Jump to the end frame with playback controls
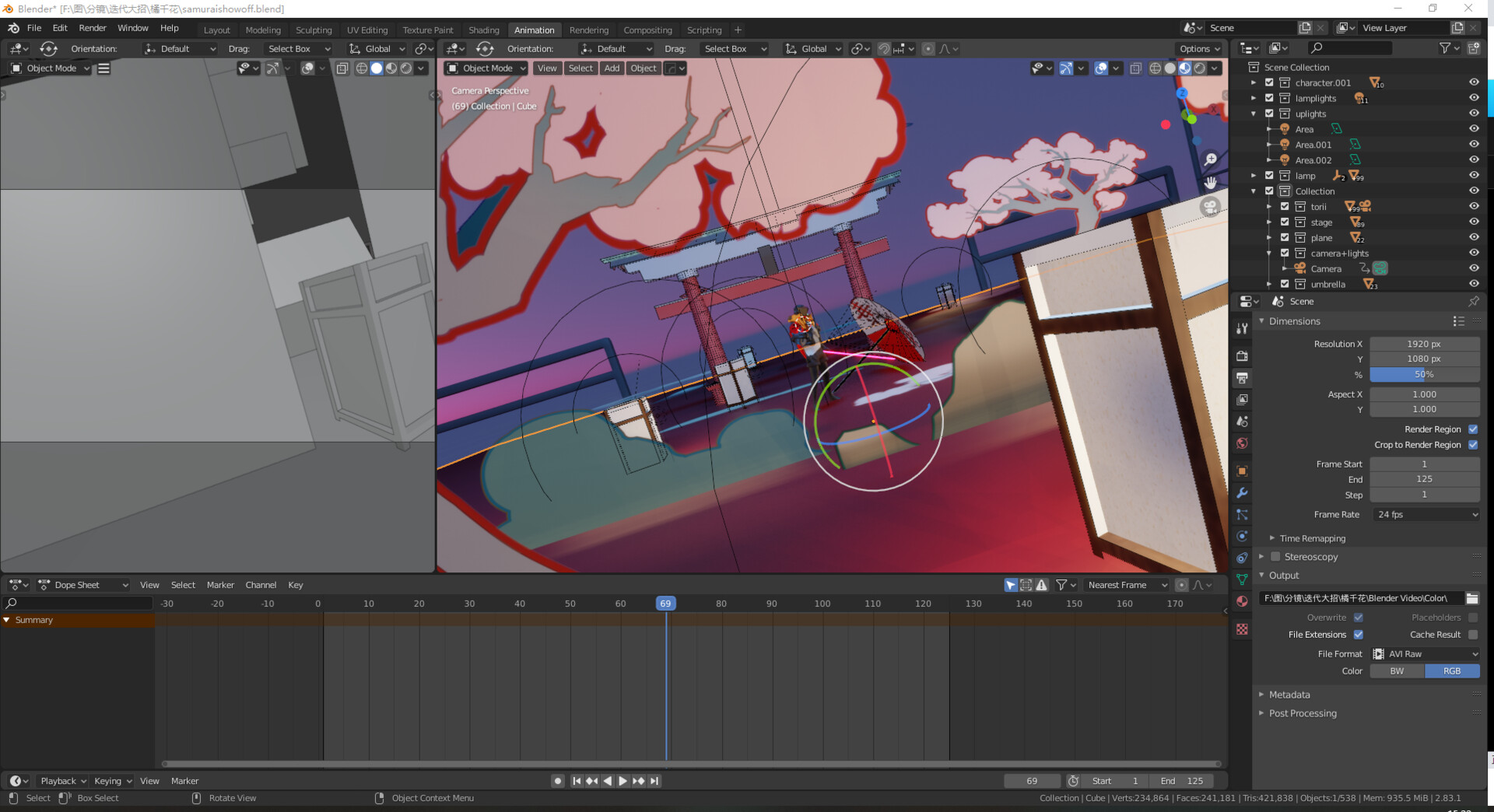The image size is (1494, 812). coord(654,781)
